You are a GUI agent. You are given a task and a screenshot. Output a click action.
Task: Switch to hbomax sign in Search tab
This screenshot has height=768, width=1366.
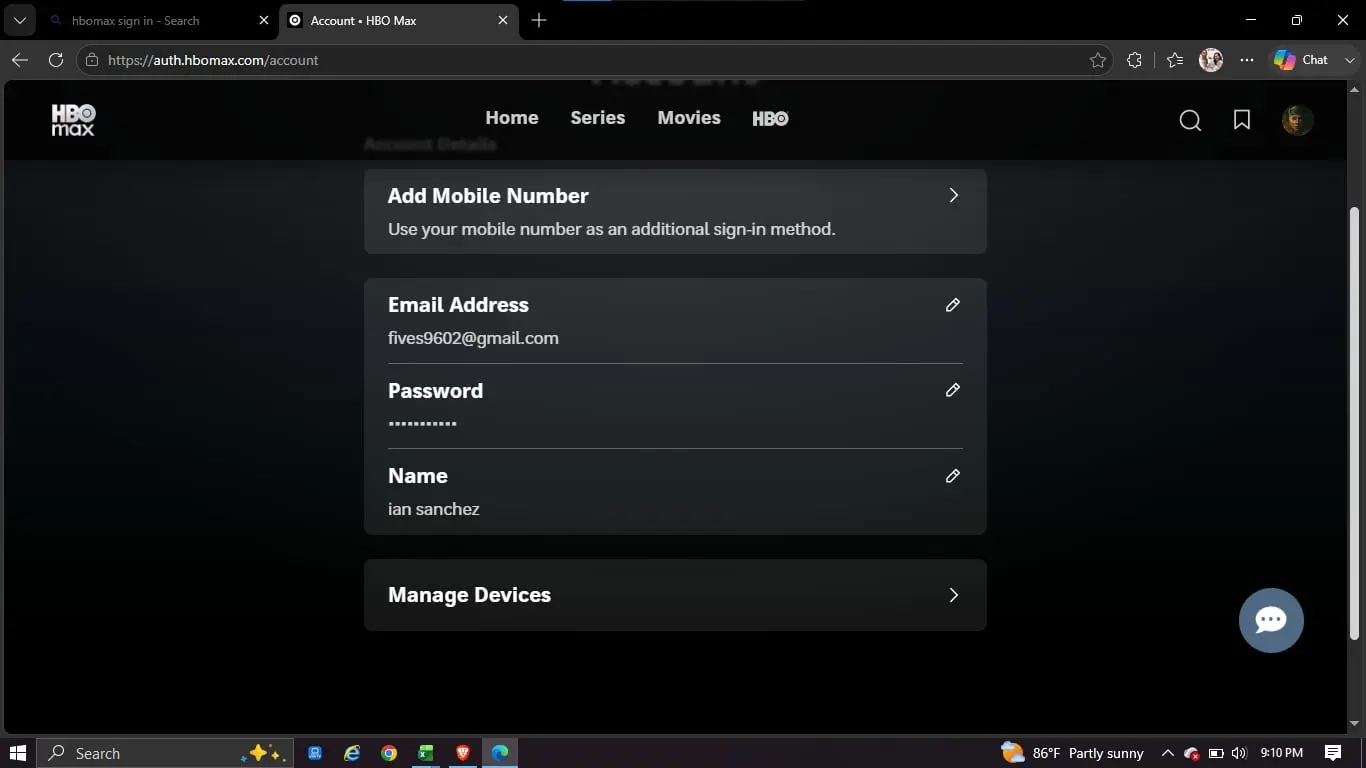(x=158, y=20)
